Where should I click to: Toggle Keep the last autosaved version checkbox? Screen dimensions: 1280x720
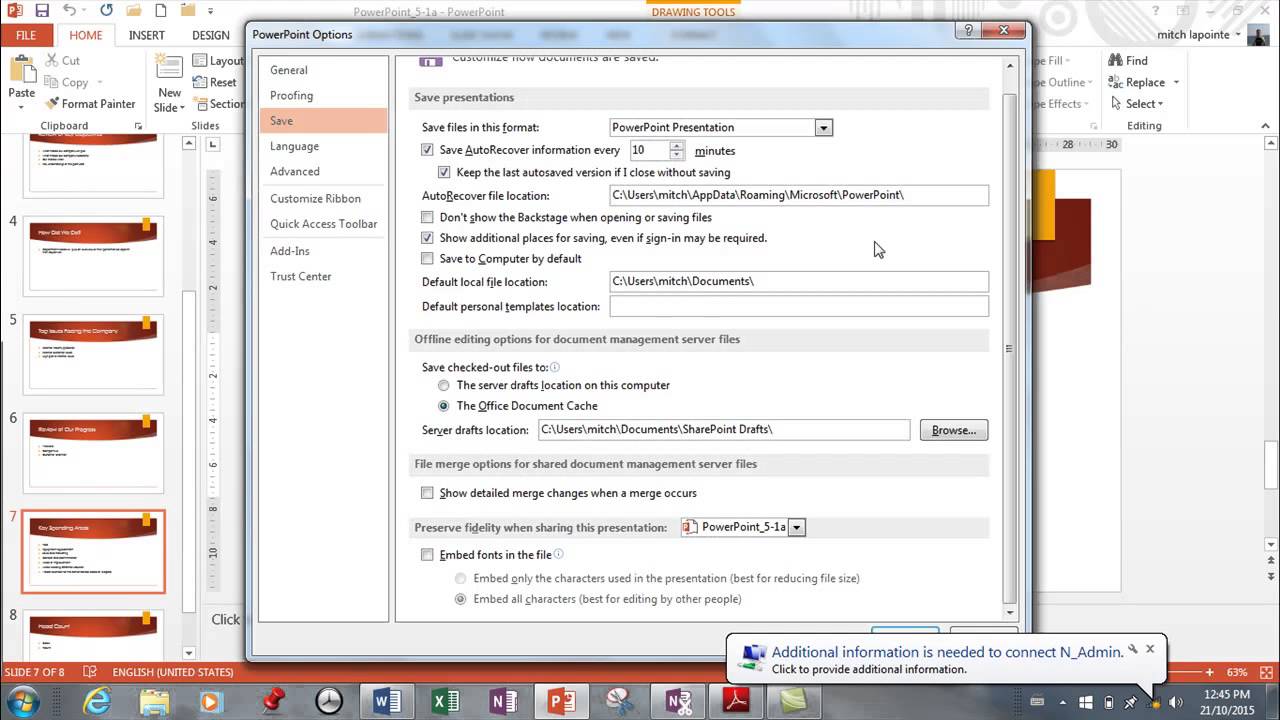444,172
